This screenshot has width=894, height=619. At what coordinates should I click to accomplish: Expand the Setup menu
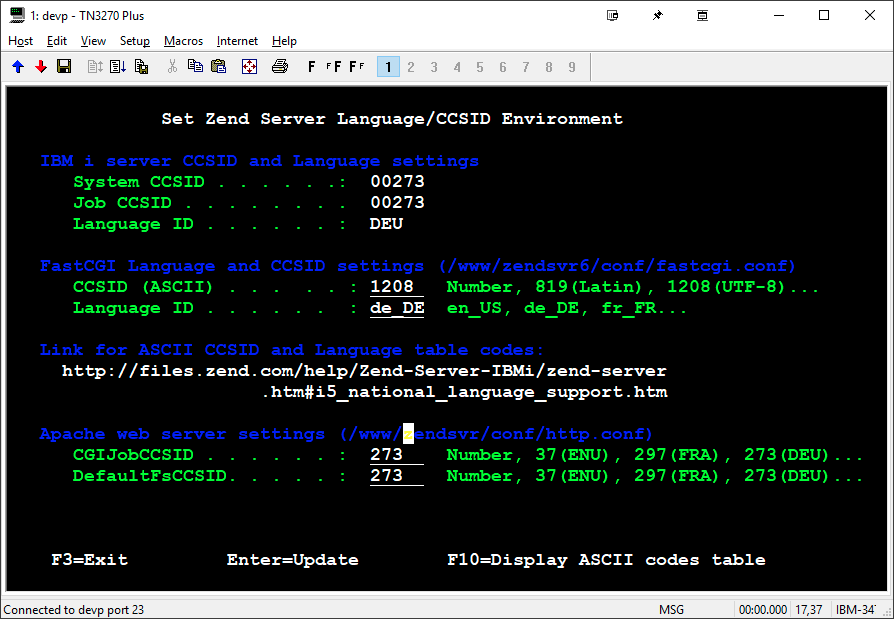point(134,41)
